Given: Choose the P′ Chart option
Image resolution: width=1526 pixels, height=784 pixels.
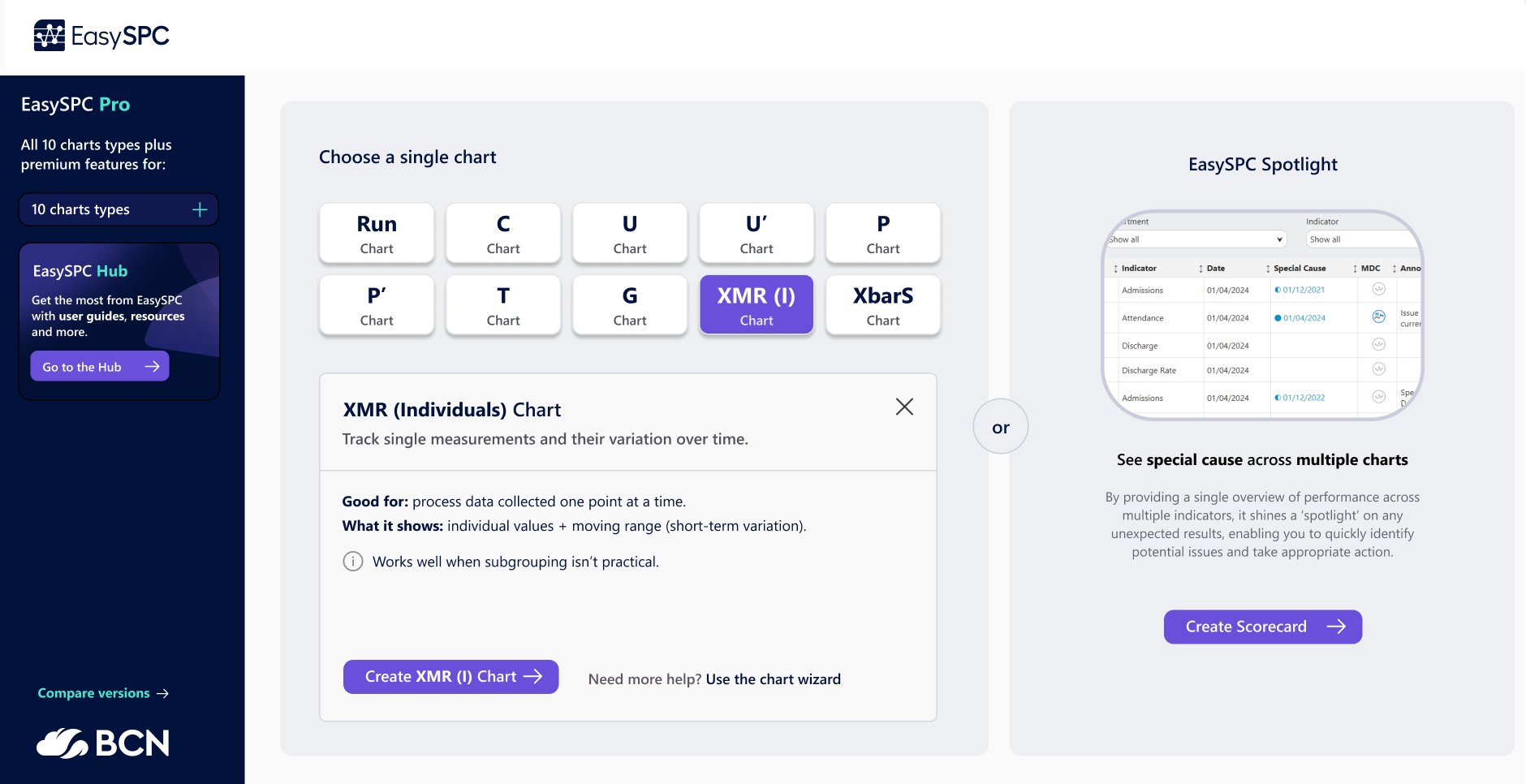Looking at the screenshot, I should (x=377, y=305).
